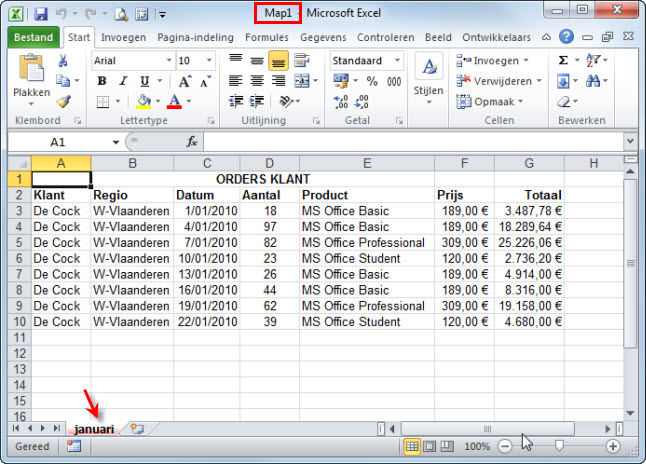Click the AutoSum sigma icon
646x464 pixels.
pyautogui.click(x=563, y=61)
